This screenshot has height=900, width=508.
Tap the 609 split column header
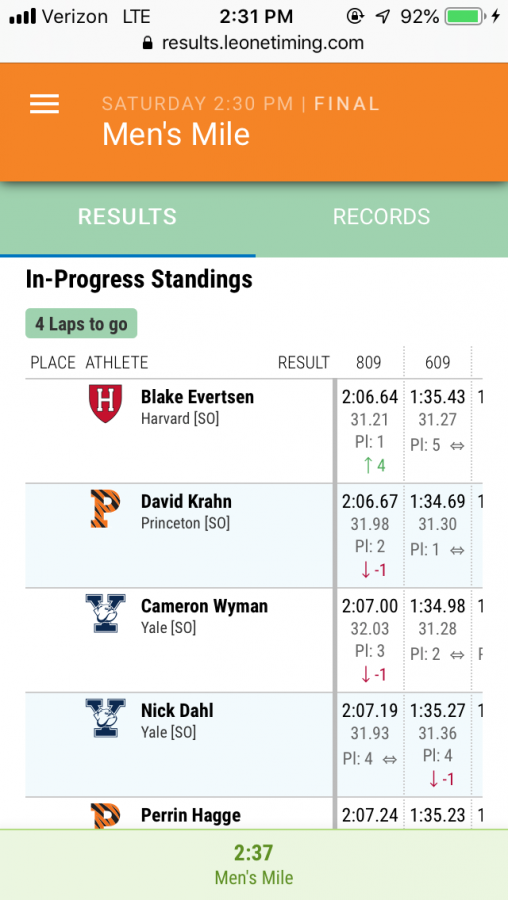[437, 363]
